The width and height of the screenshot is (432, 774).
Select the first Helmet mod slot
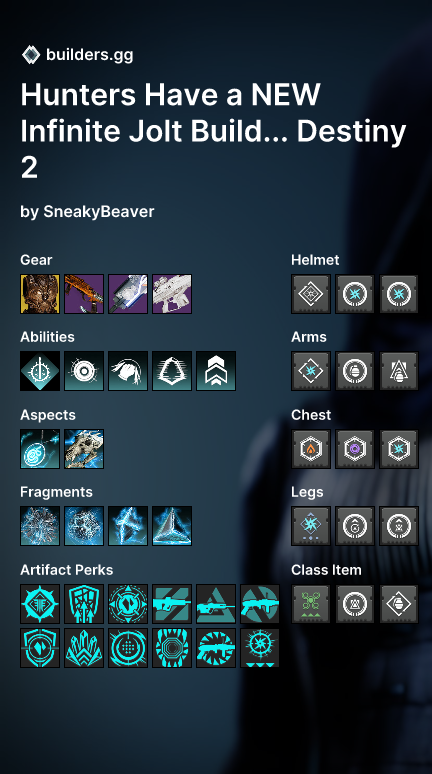[x=311, y=294]
